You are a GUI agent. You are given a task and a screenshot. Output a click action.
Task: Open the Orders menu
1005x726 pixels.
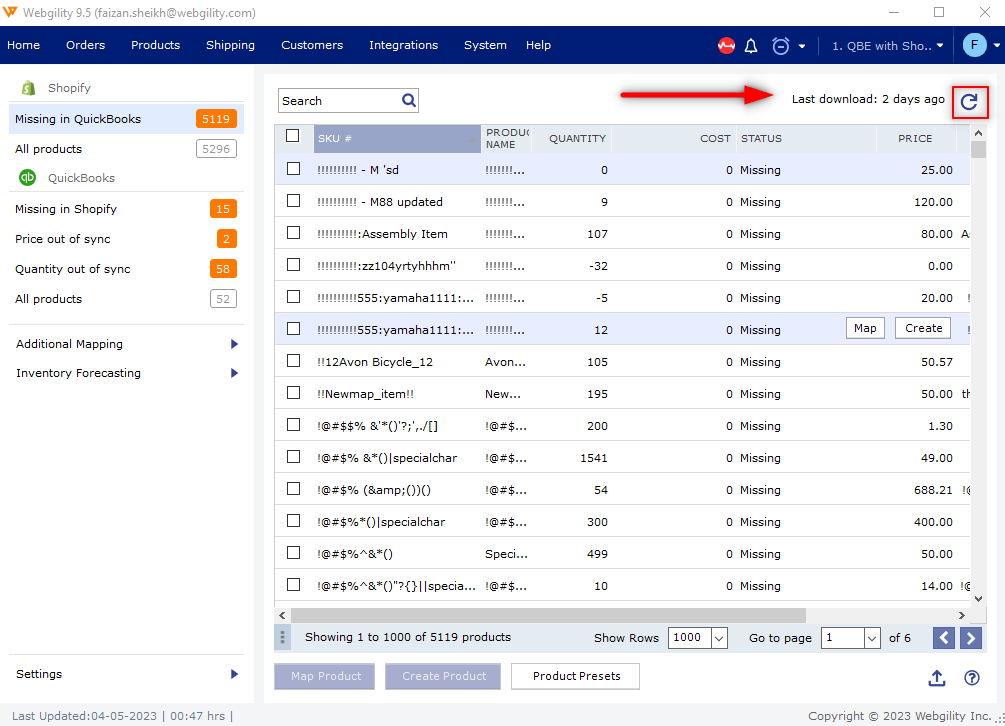coord(85,45)
